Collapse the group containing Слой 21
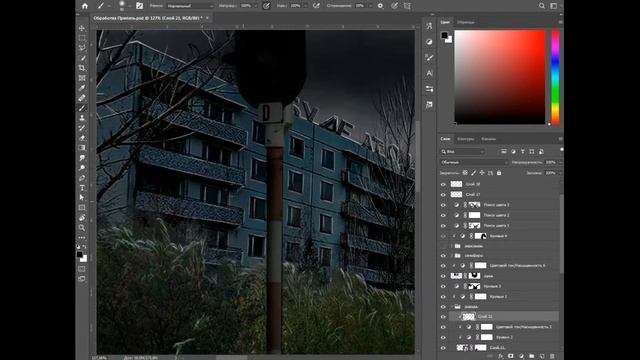640x360 pixels. [452, 307]
